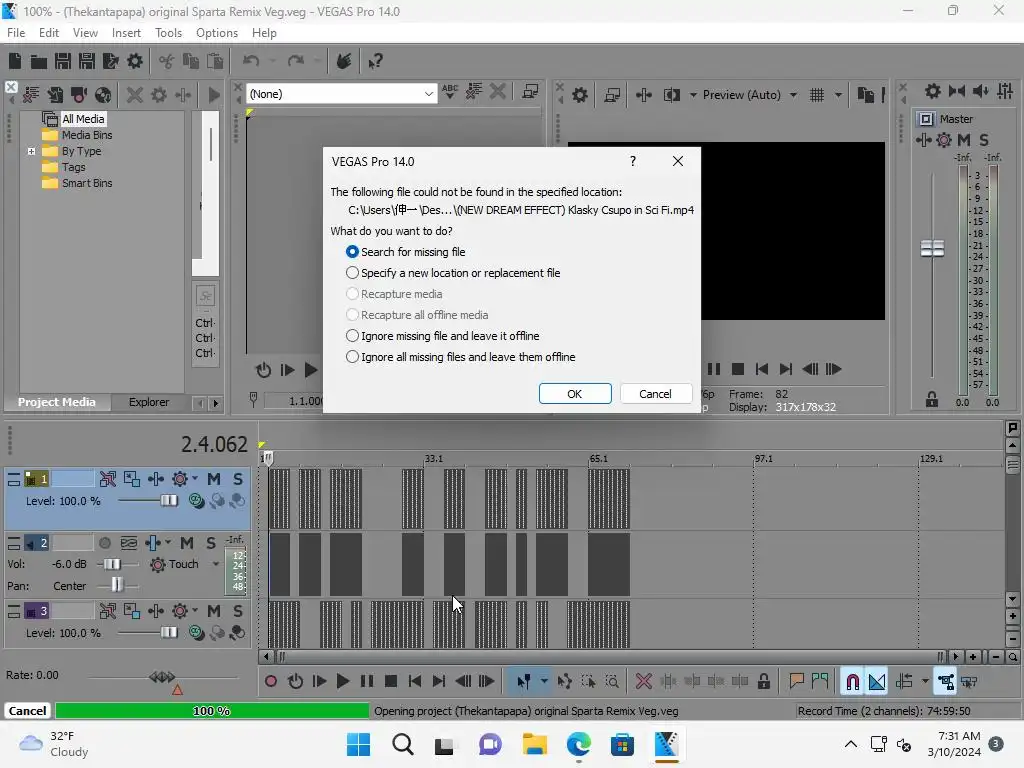Open the Tools menu
This screenshot has width=1024, height=768.
point(168,33)
